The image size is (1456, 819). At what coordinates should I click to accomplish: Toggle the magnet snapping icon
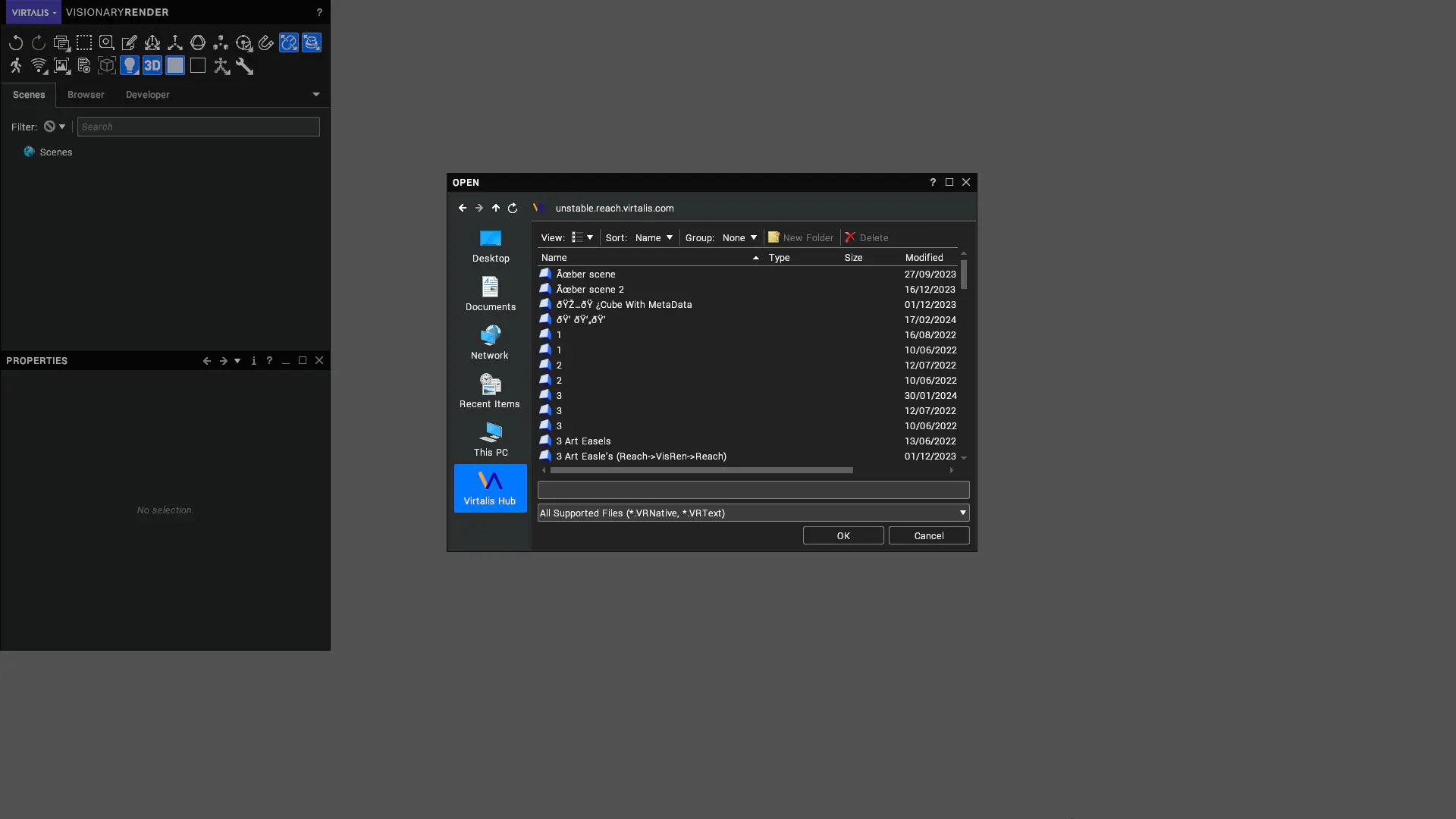266,43
